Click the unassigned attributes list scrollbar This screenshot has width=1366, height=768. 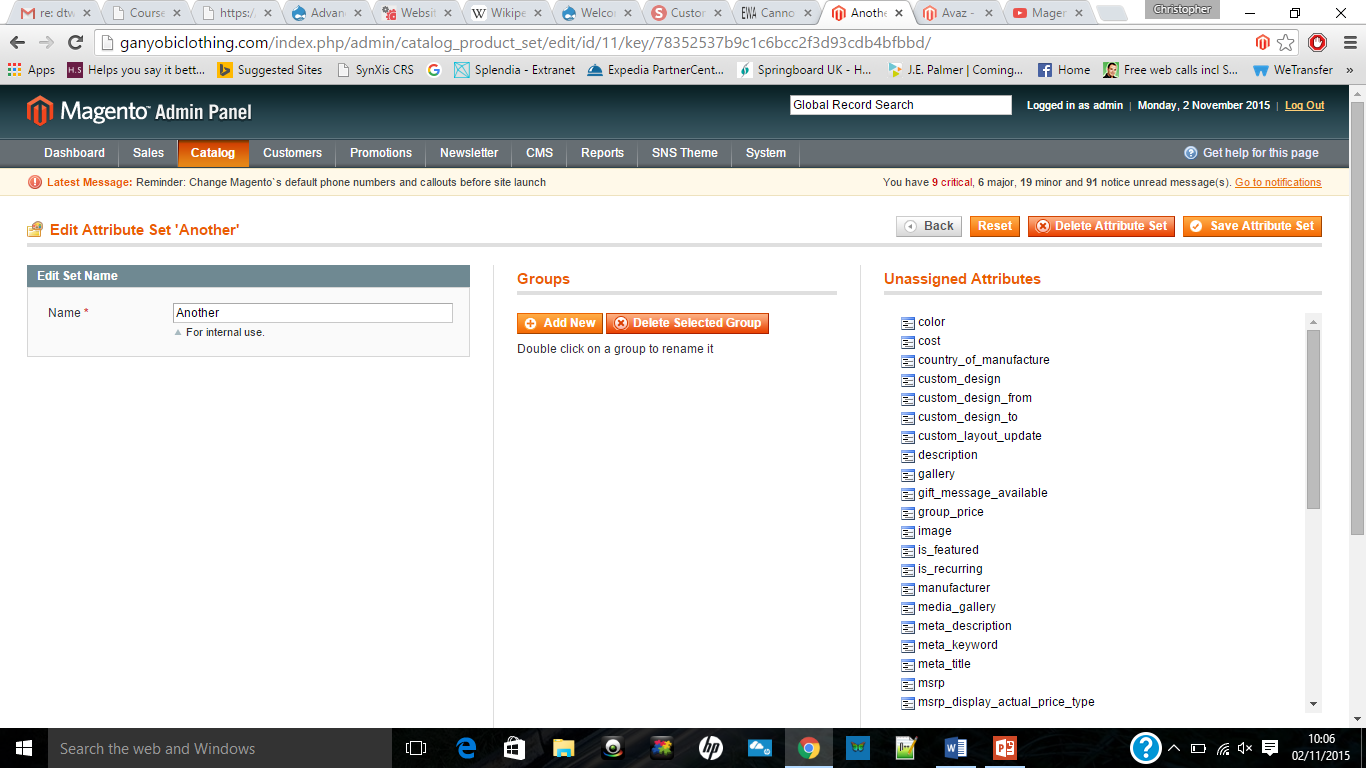pos(1313,420)
